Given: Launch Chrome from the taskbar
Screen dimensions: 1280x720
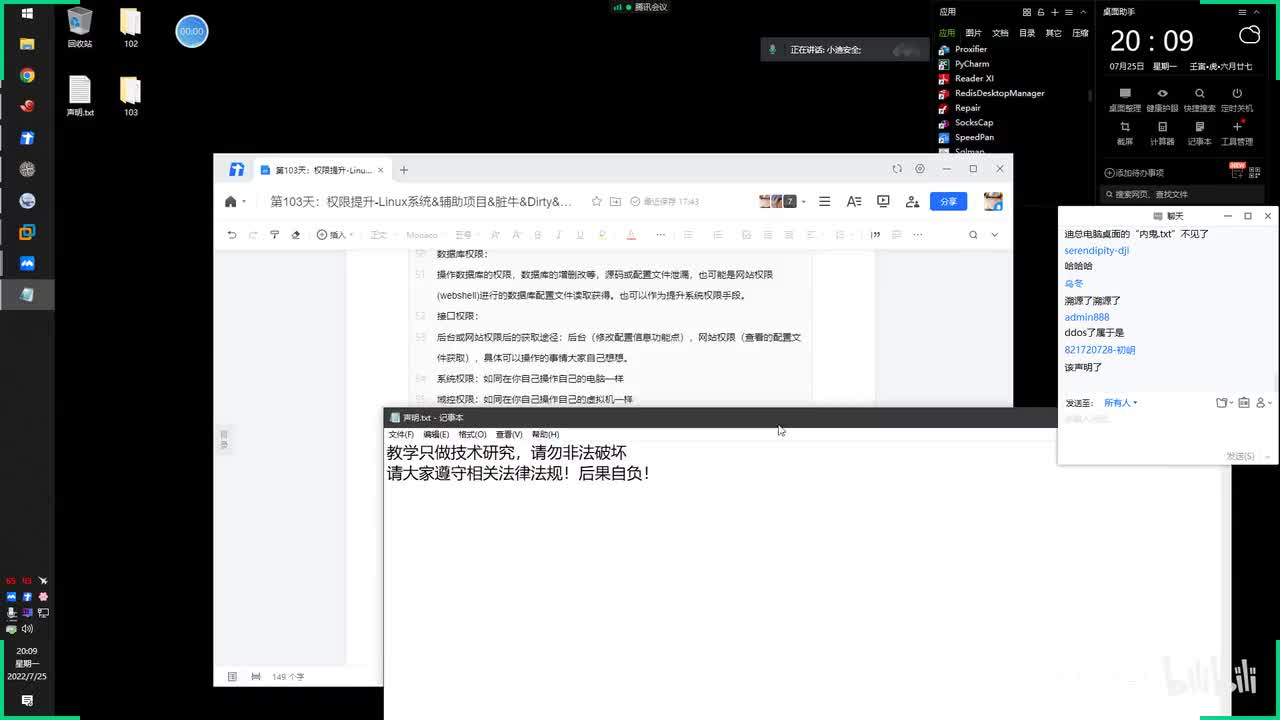Looking at the screenshot, I should 27,76.
